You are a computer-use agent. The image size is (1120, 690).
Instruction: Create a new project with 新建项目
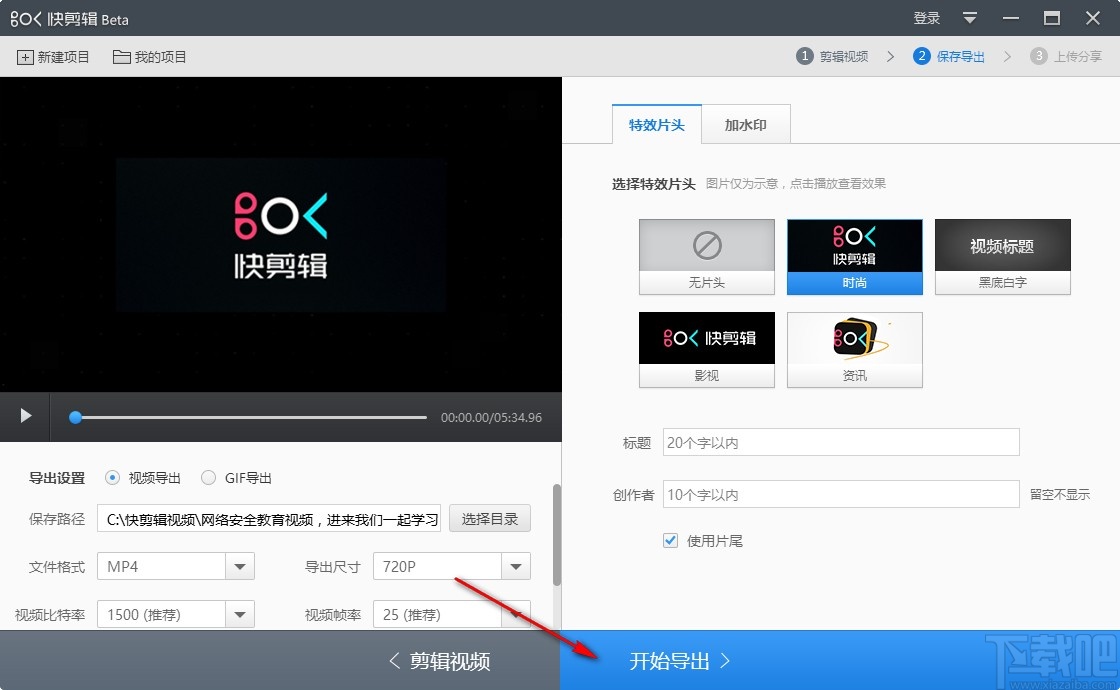pyautogui.click(x=54, y=57)
